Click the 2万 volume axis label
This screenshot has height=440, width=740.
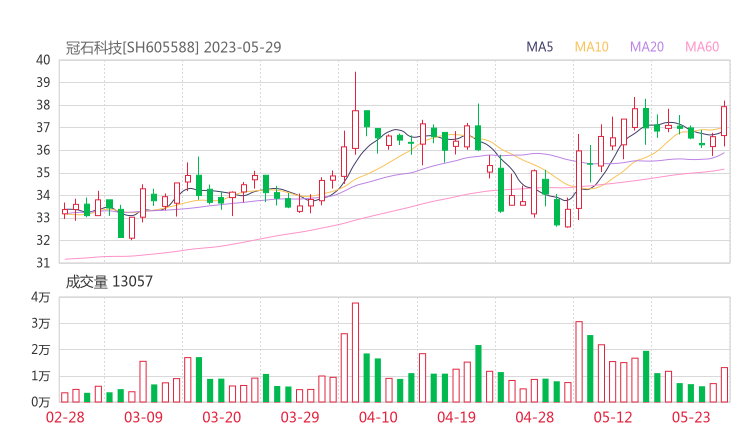[x=41, y=350]
